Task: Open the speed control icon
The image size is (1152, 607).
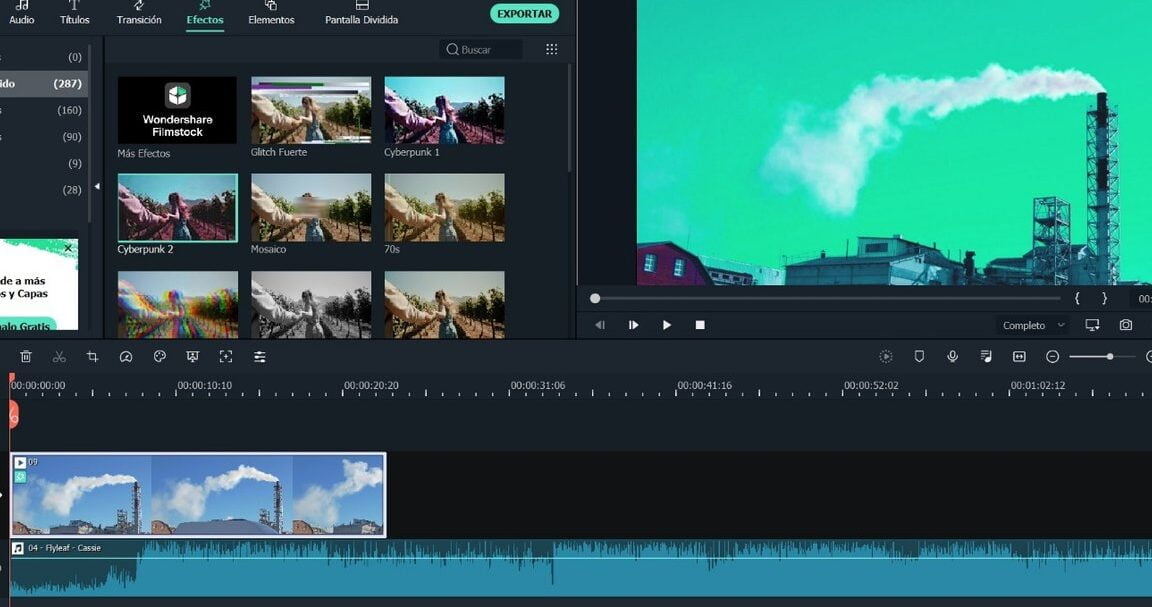Action: pyautogui.click(x=126, y=357)
